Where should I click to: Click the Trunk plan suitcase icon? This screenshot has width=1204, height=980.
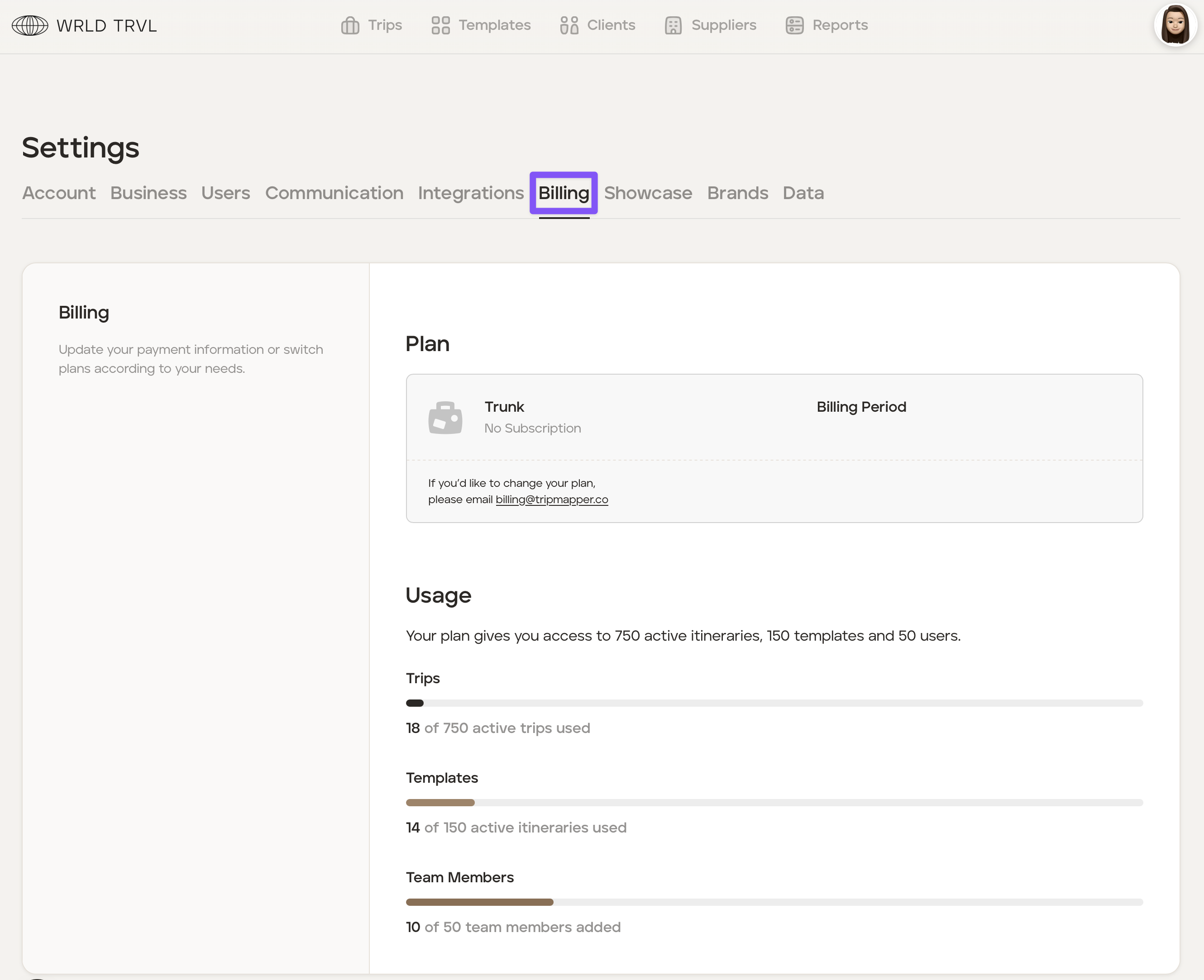click(445, 418)
